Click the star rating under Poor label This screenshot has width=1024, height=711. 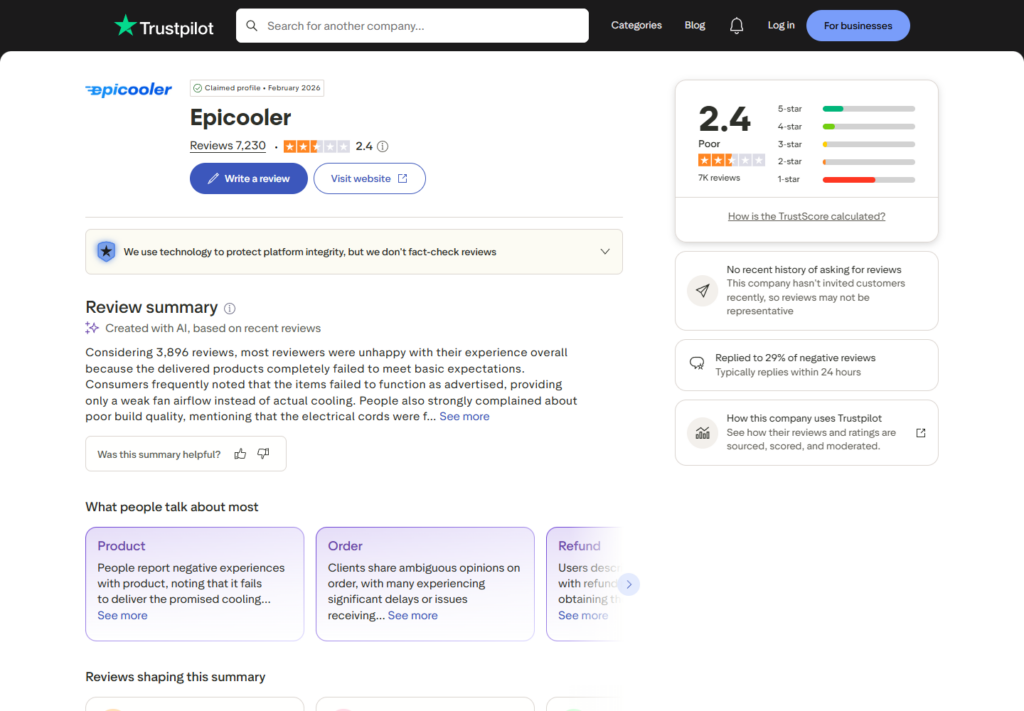point(731,160)
